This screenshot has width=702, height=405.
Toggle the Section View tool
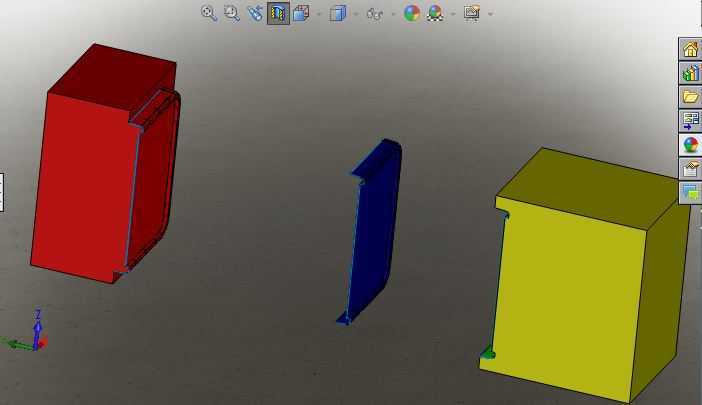(278, 13)
